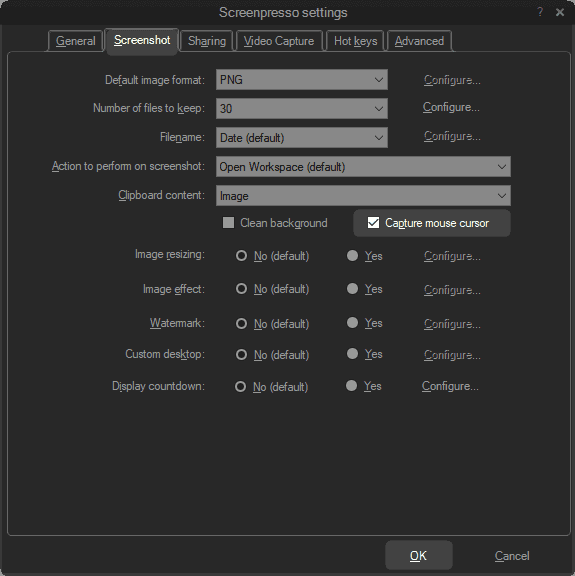Open the Video Capture tab
575x576 pixels.
click(279, 41)
